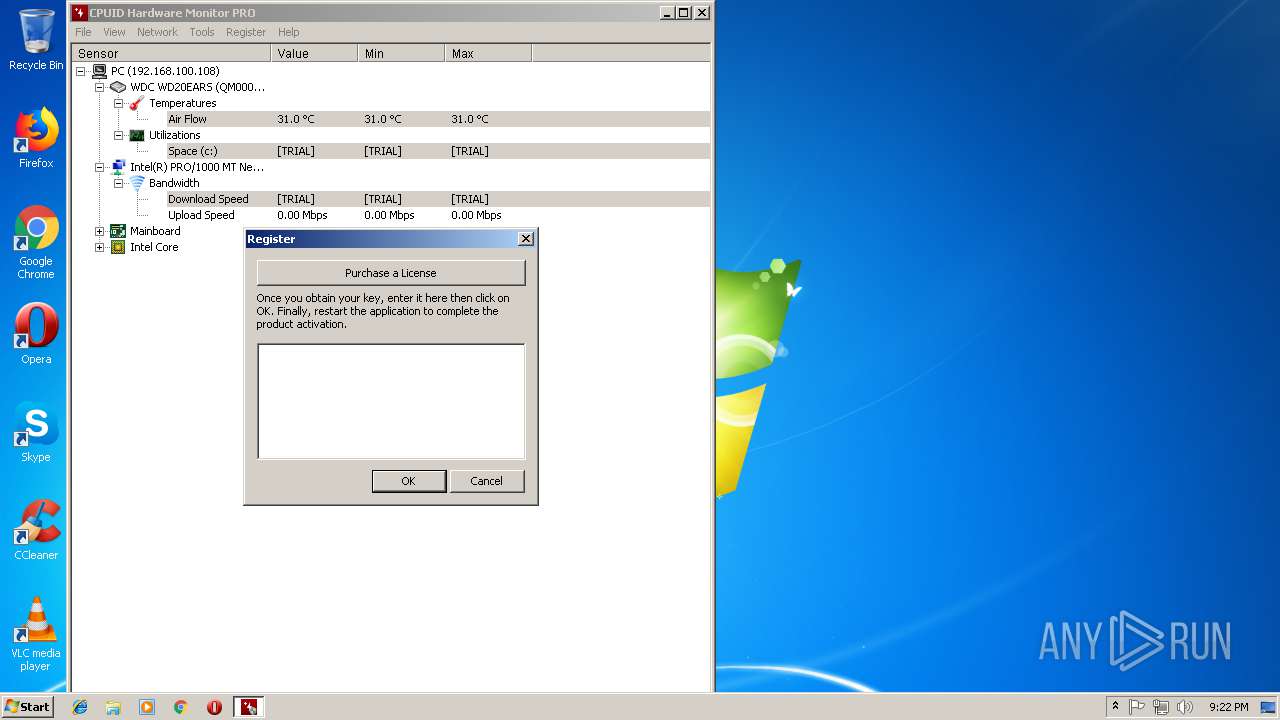This screenshot has height=720, width=1280.
Task: Show hidden system tray icons arrow
Action: [1115, 707]
